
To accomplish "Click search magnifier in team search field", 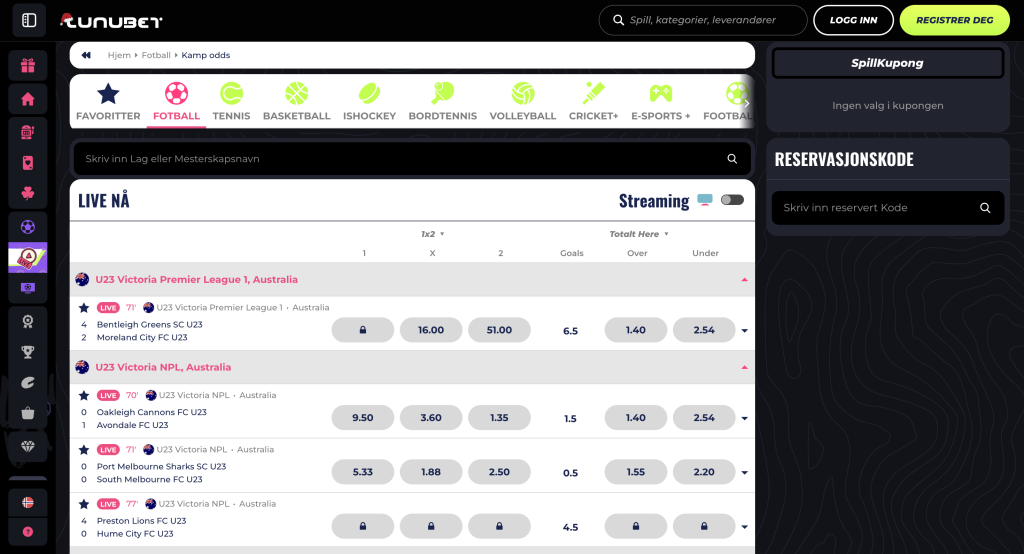I will tap(732, 159).
